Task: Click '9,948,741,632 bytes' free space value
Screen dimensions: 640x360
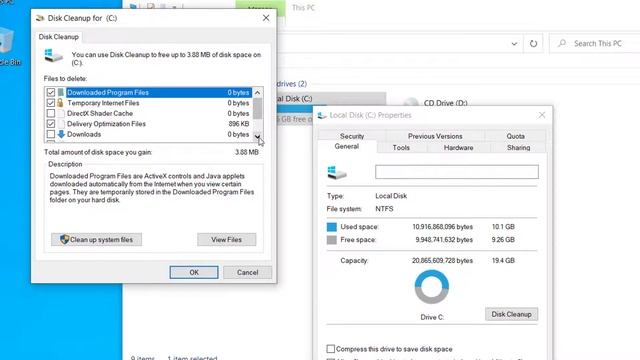Action: pos(444,240)
